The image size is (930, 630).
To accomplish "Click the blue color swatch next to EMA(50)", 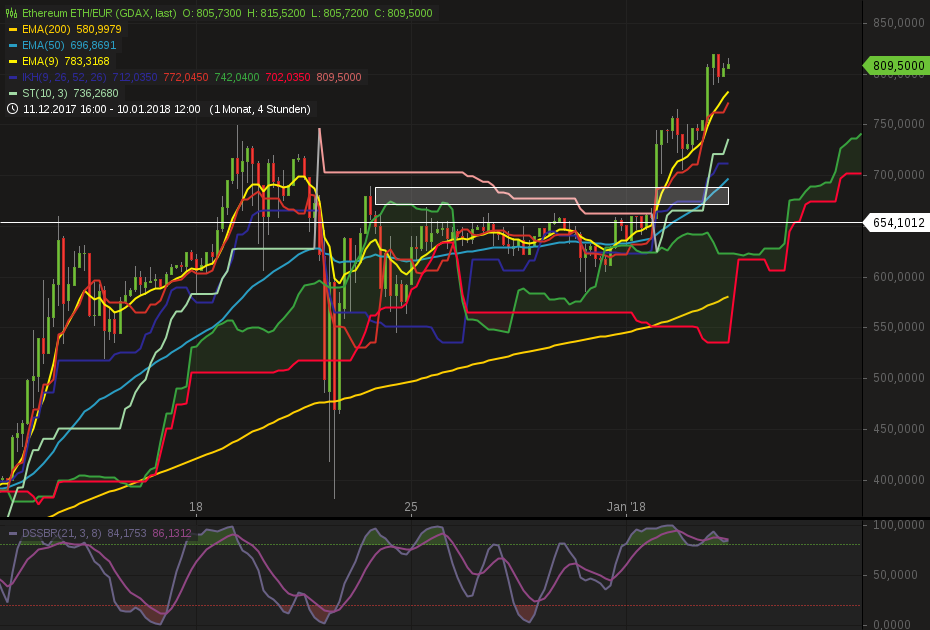I will pos(11,45).
